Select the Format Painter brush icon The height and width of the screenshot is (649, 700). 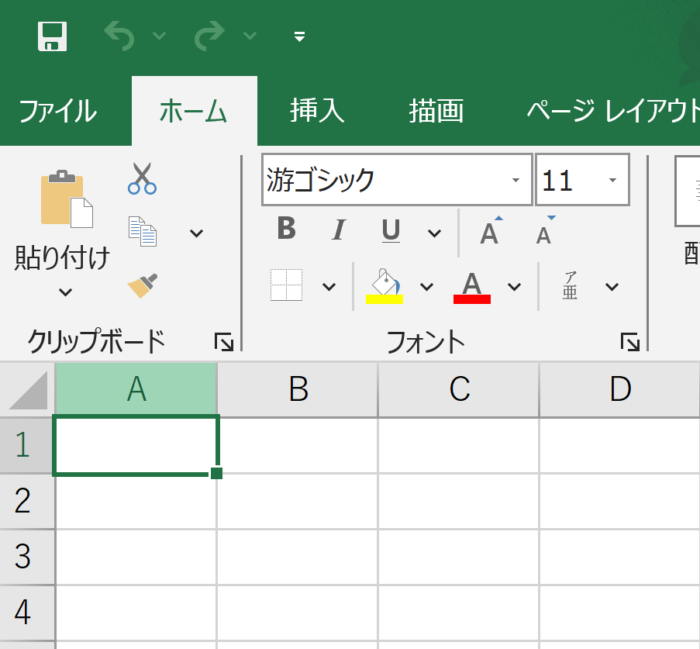pyautogui.click(x=142, y=287)
